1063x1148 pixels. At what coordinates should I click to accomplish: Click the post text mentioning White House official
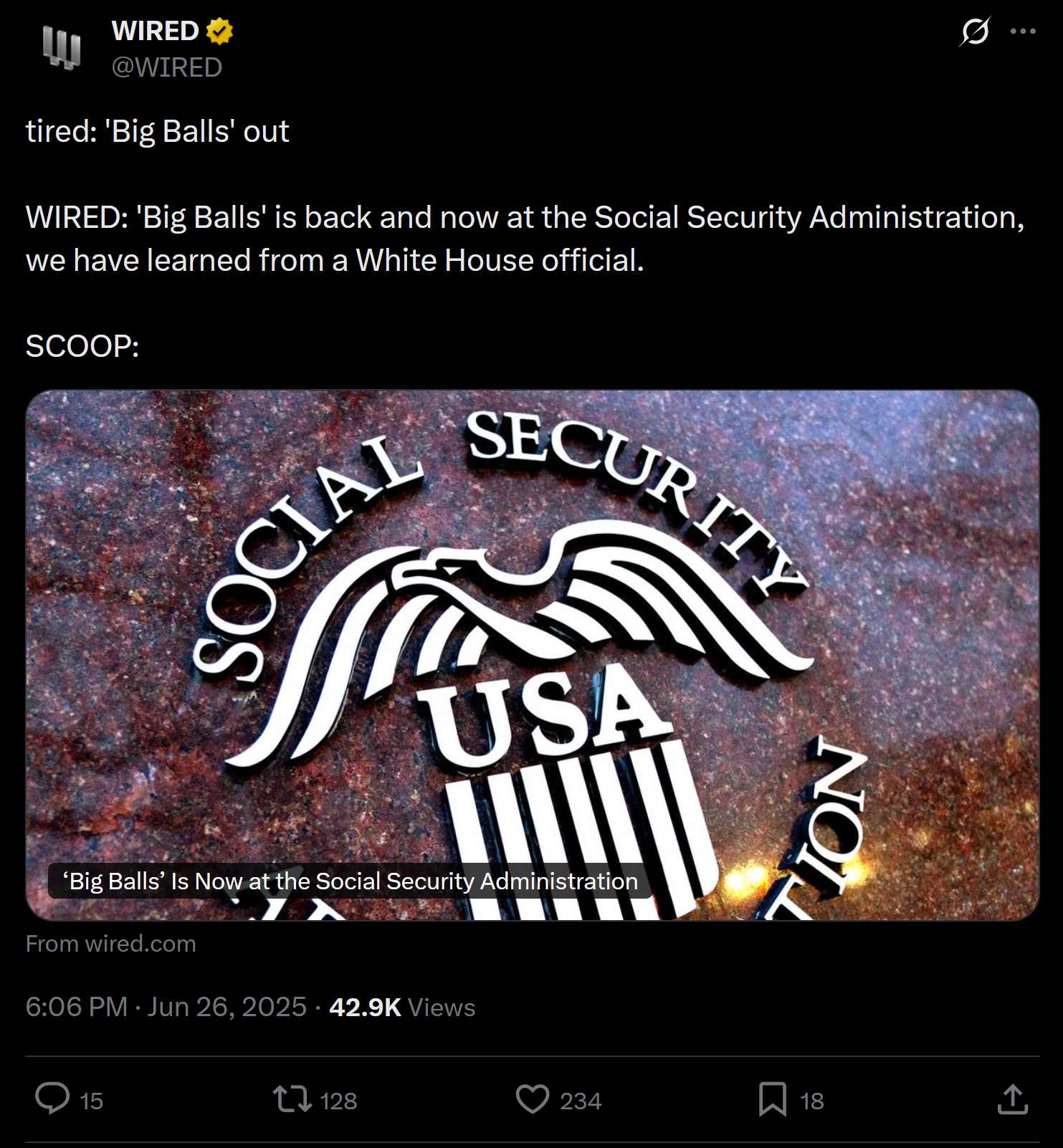(525, 239)
